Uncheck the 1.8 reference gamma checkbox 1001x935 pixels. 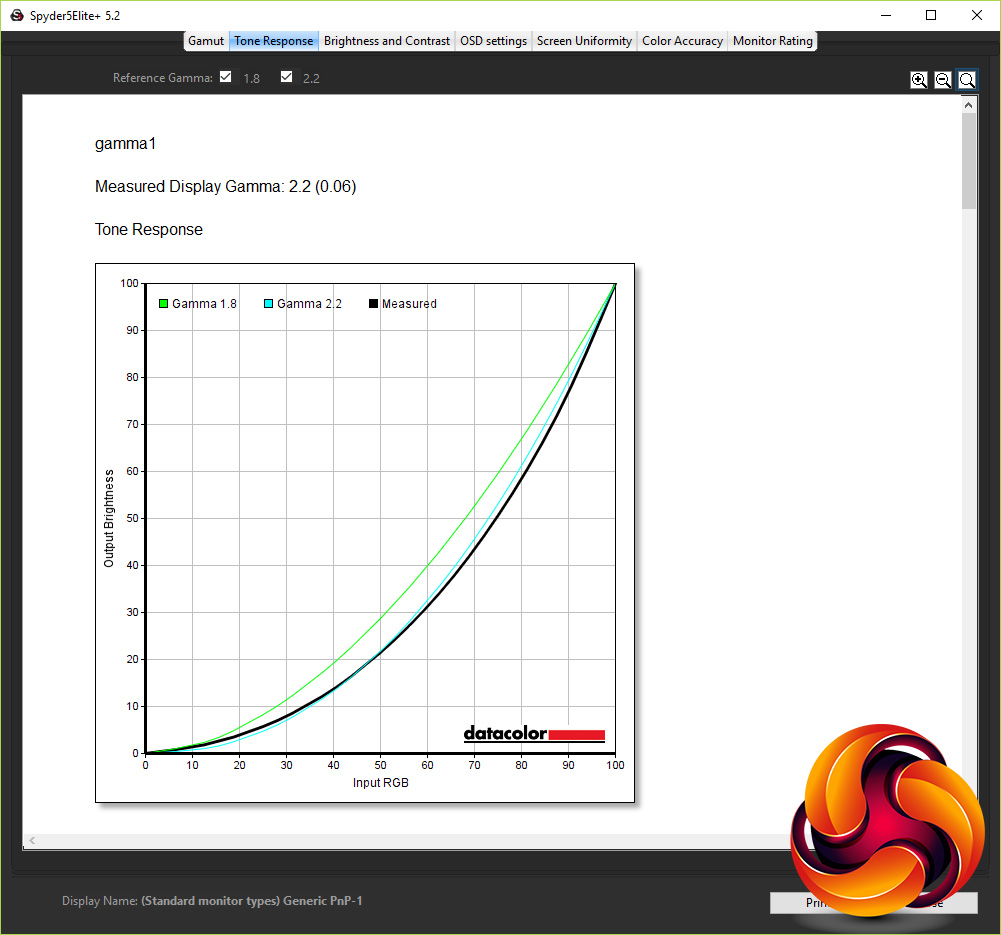coord(225,77)
